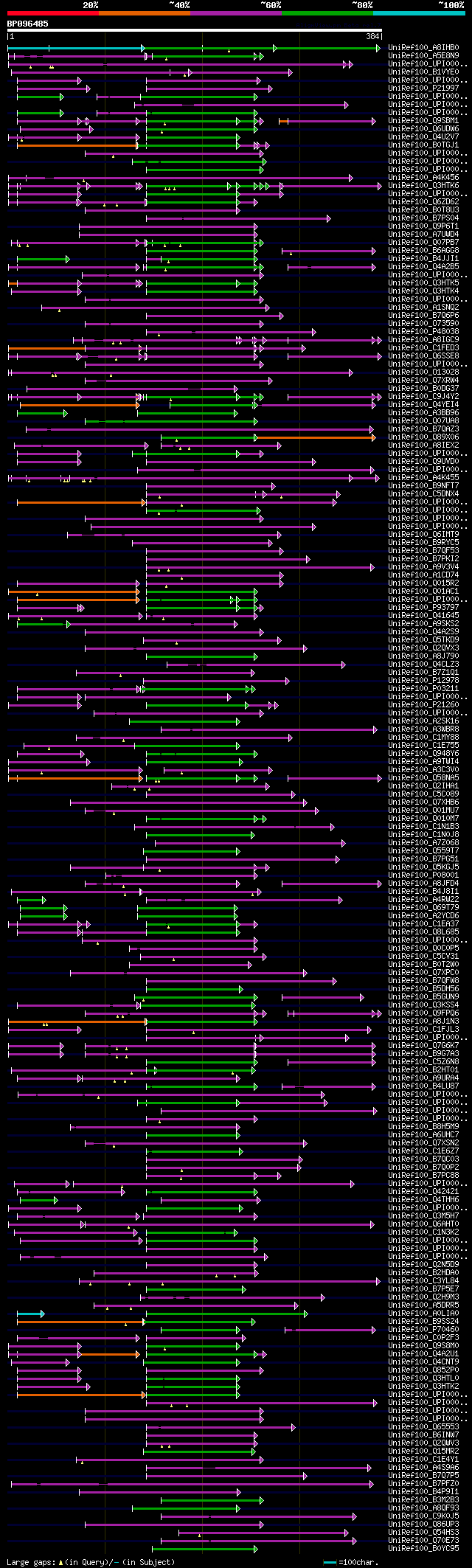Select the UniRef100_B7Q6P6 label
The image size is (472, 1568).
tap(423, 316)
